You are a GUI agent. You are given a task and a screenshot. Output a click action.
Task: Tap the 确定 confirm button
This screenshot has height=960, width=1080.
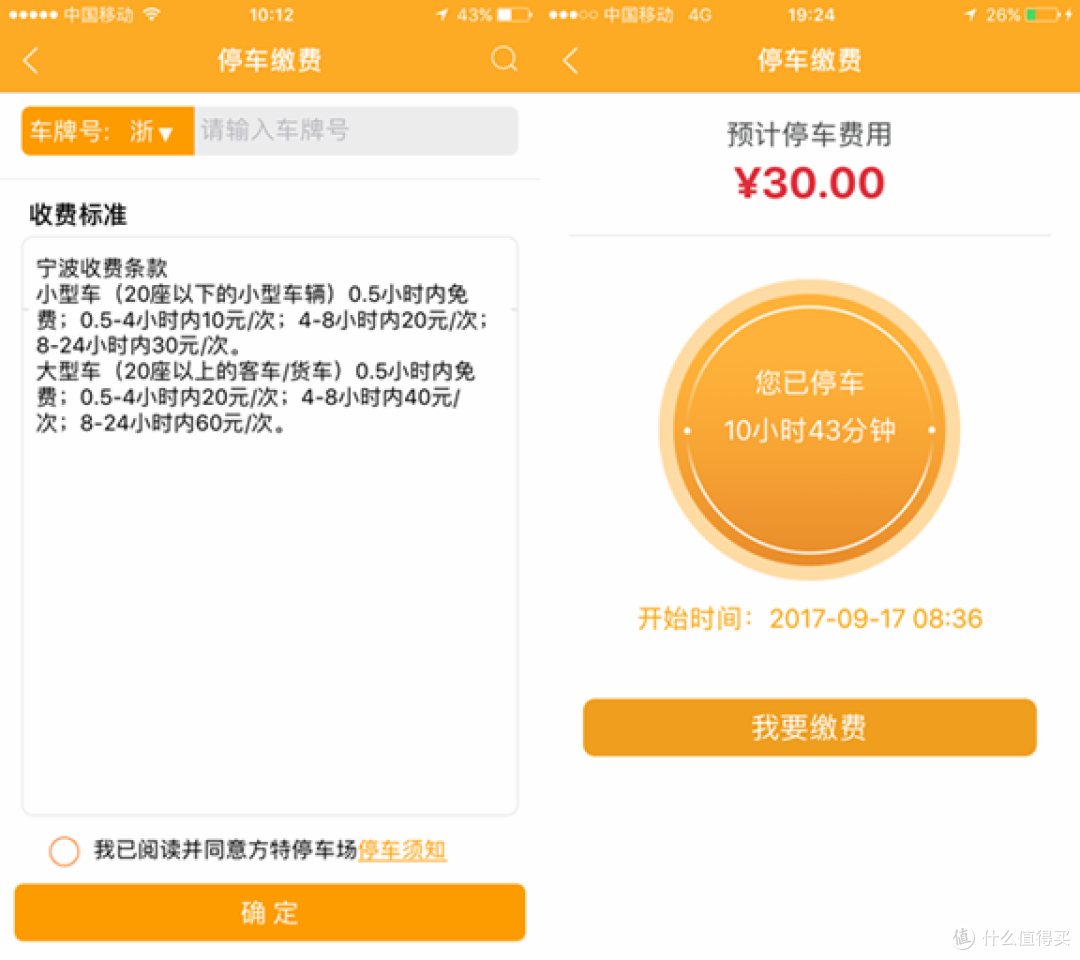[x=270, y=912]
